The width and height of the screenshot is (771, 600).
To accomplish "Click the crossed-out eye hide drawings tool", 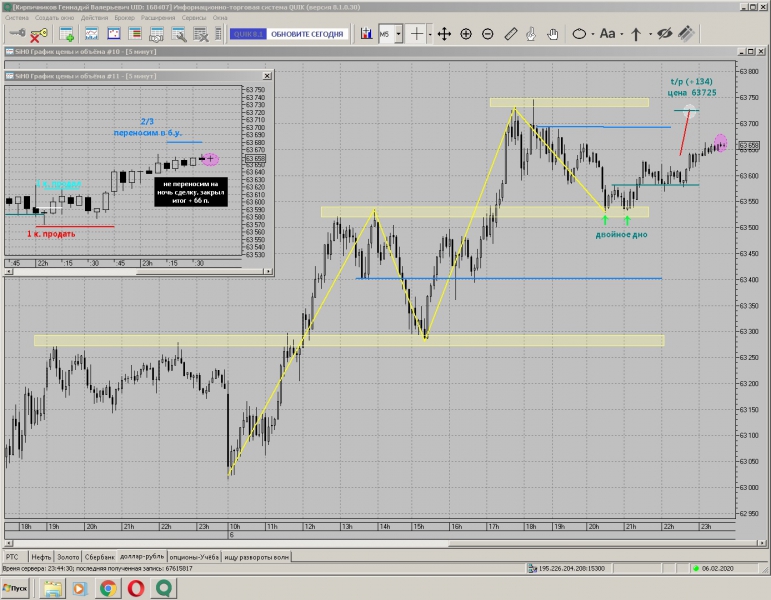I will point(664,33).
